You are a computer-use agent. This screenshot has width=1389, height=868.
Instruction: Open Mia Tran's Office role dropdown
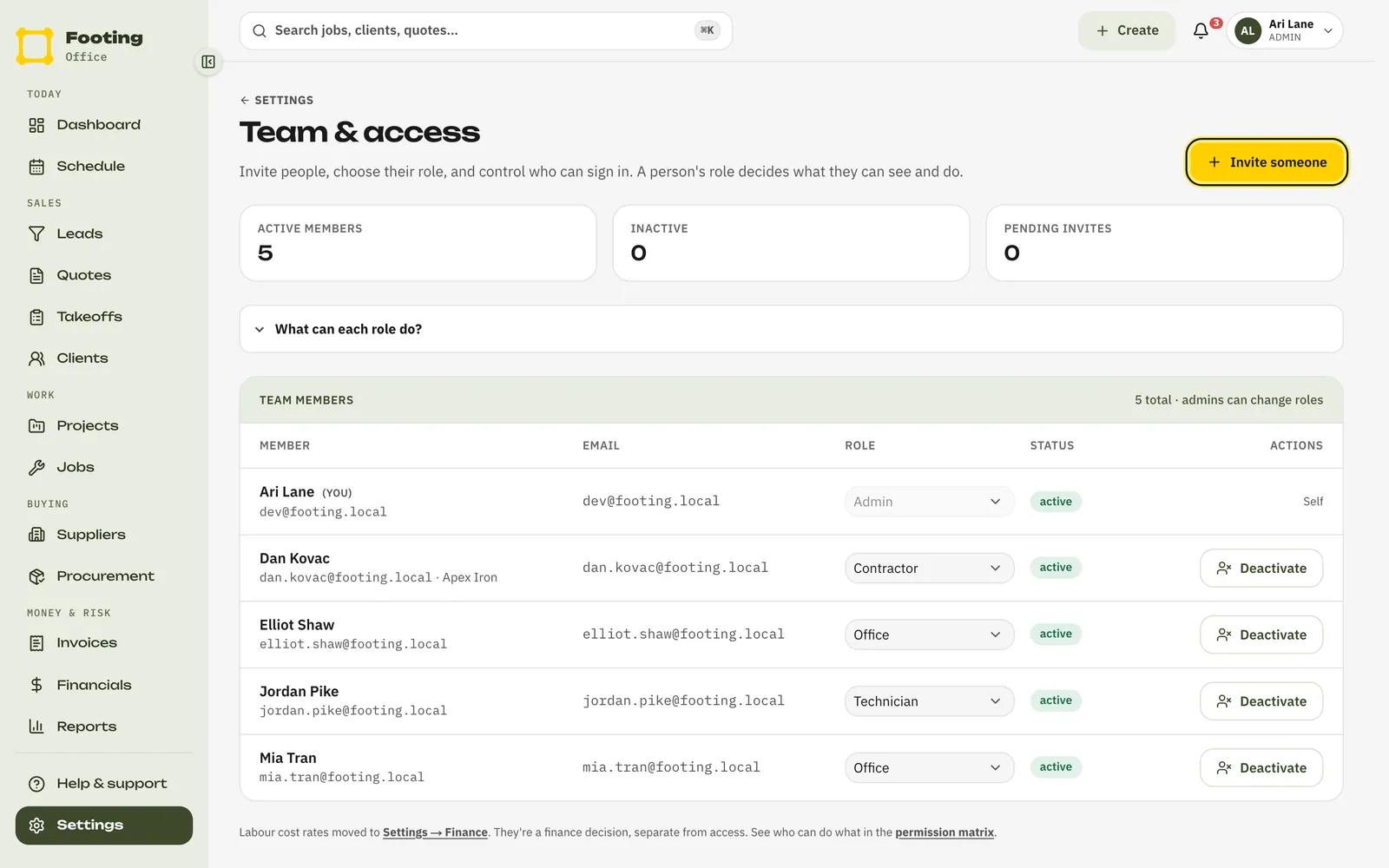click(929, 768)
